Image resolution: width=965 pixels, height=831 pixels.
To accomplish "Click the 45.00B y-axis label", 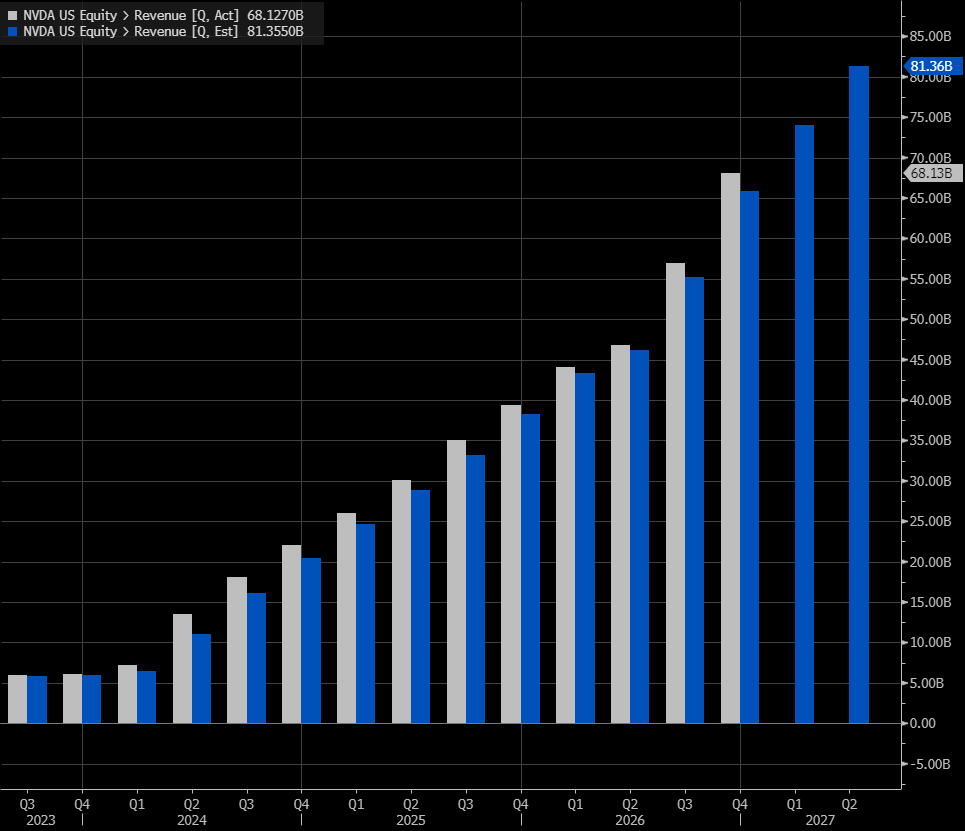I will tap(931, 360).
